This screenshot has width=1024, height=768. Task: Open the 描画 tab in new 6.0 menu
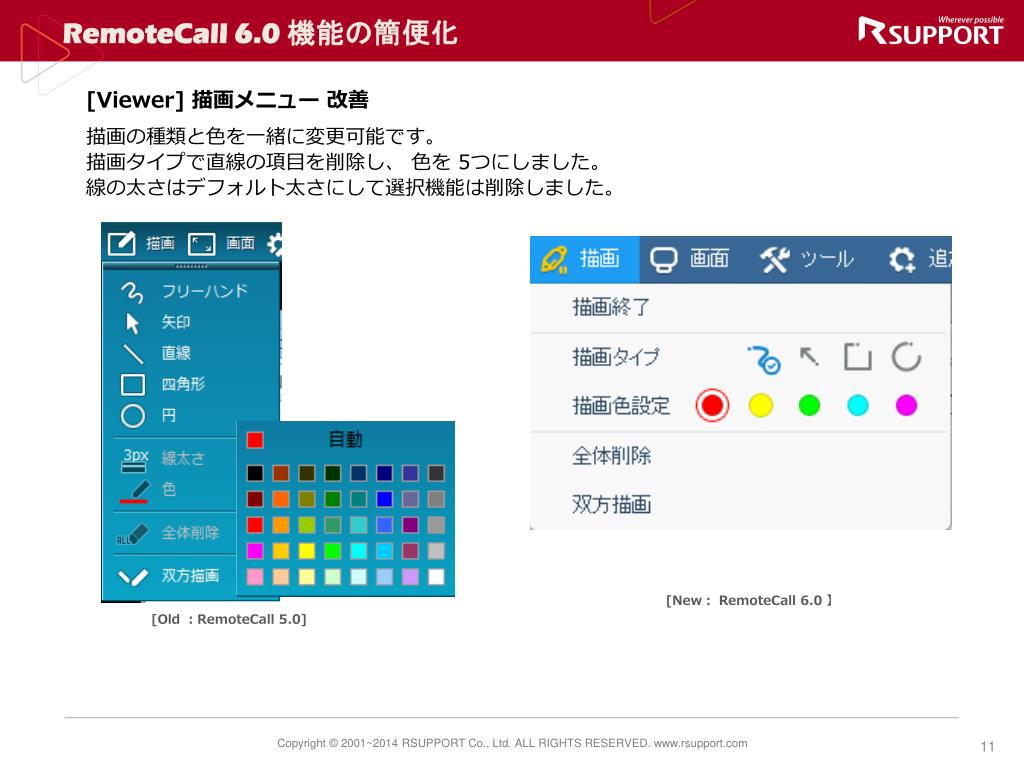coord(584,259)
